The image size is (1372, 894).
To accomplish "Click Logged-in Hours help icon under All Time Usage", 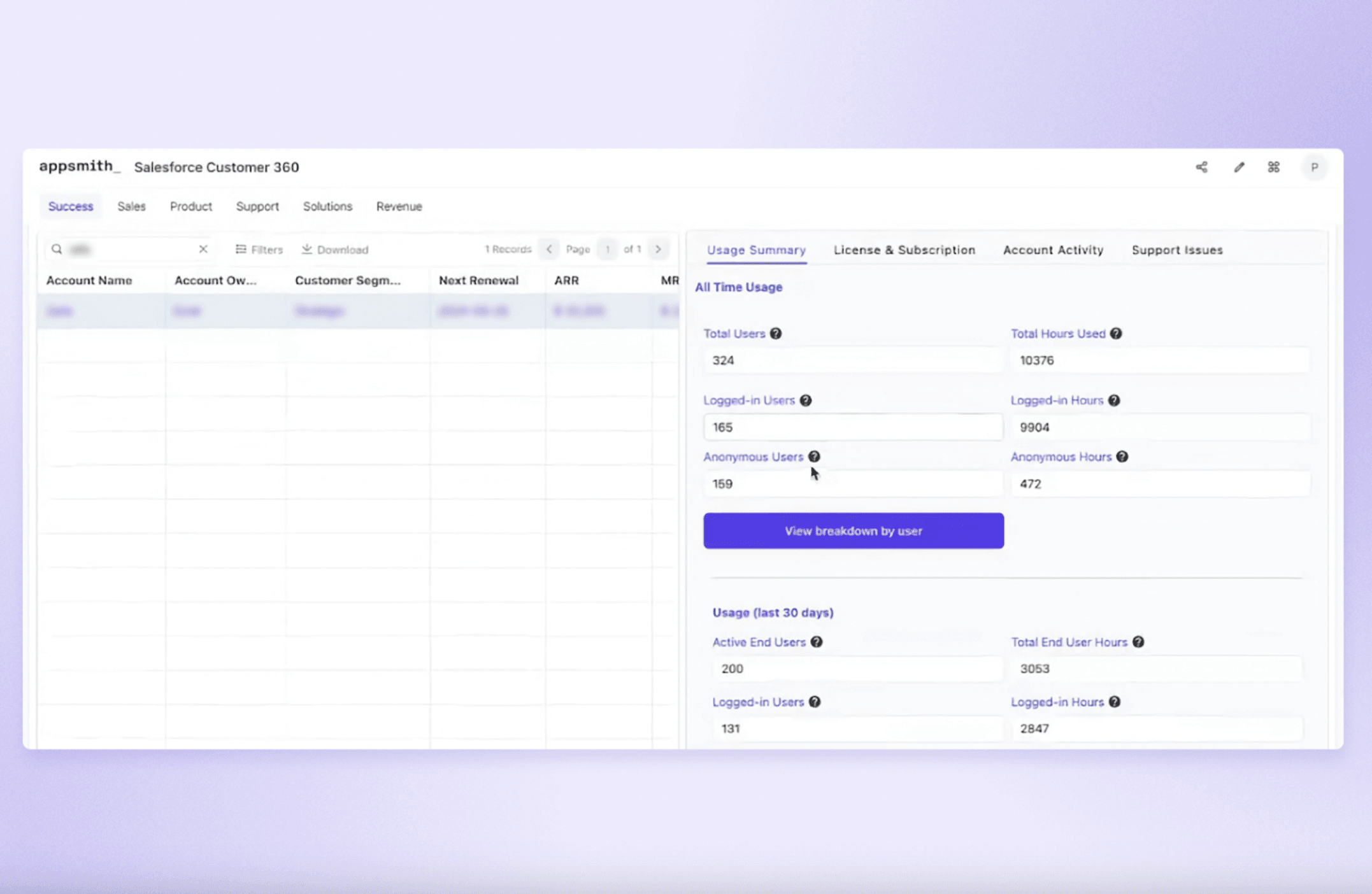I will (1114, 401).
